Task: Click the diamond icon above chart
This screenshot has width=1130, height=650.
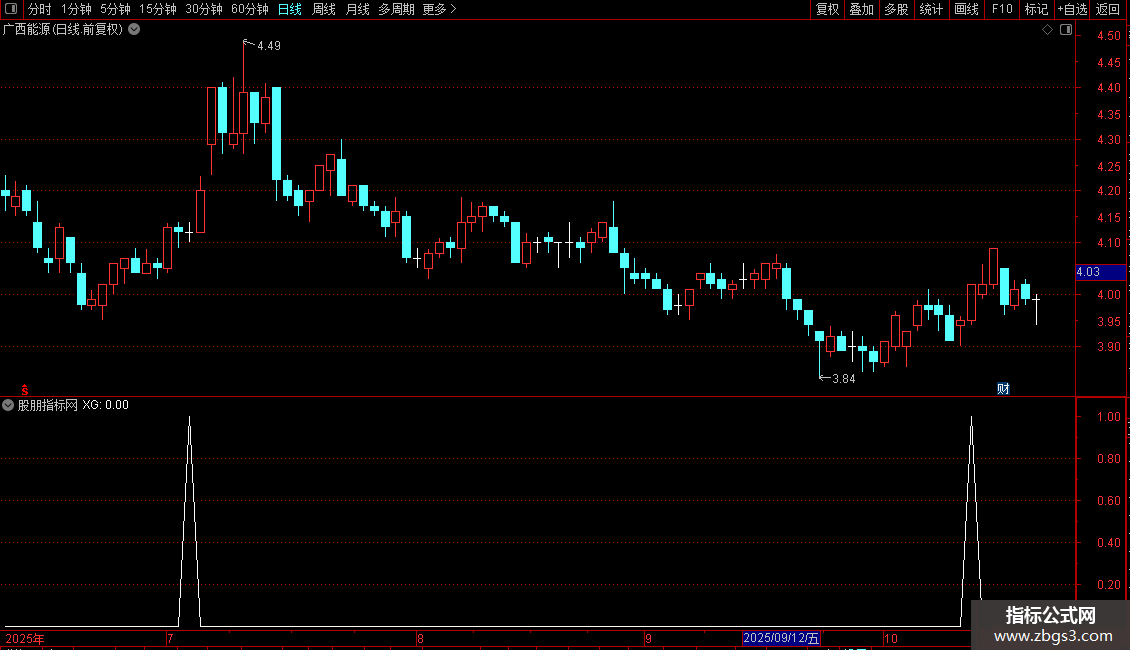Action: pyautogui.click(x=1048, y=30)
